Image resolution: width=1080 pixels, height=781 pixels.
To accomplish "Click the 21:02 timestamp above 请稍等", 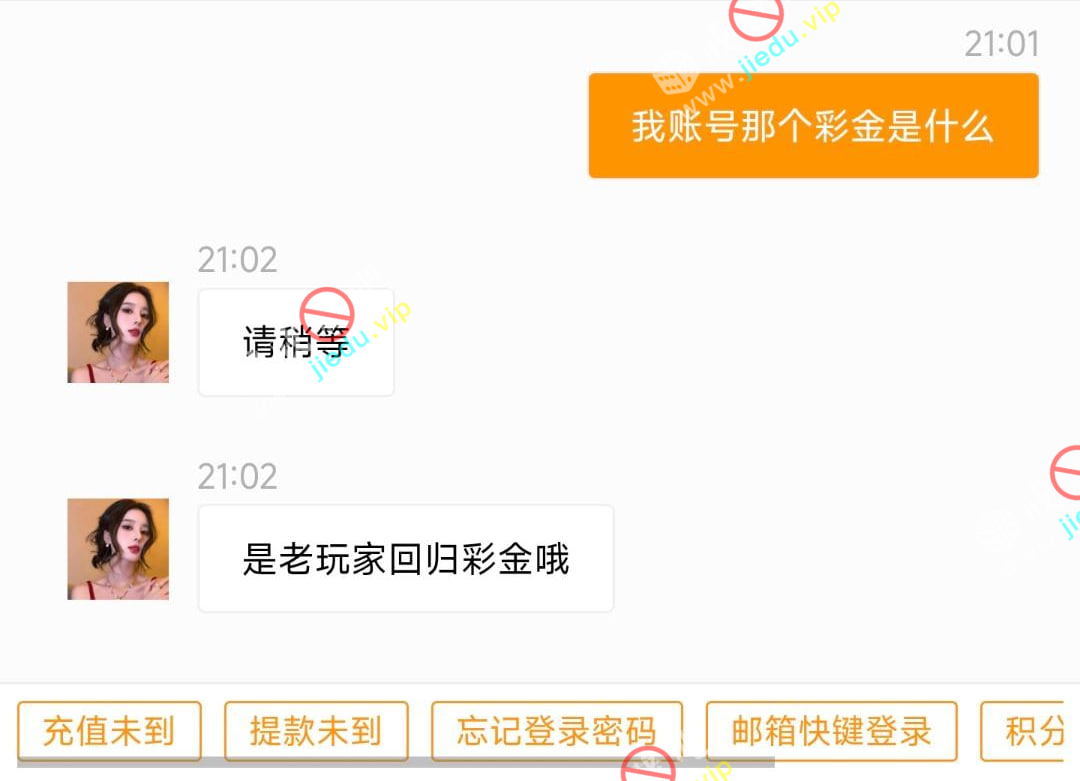I will coord(238,260).
